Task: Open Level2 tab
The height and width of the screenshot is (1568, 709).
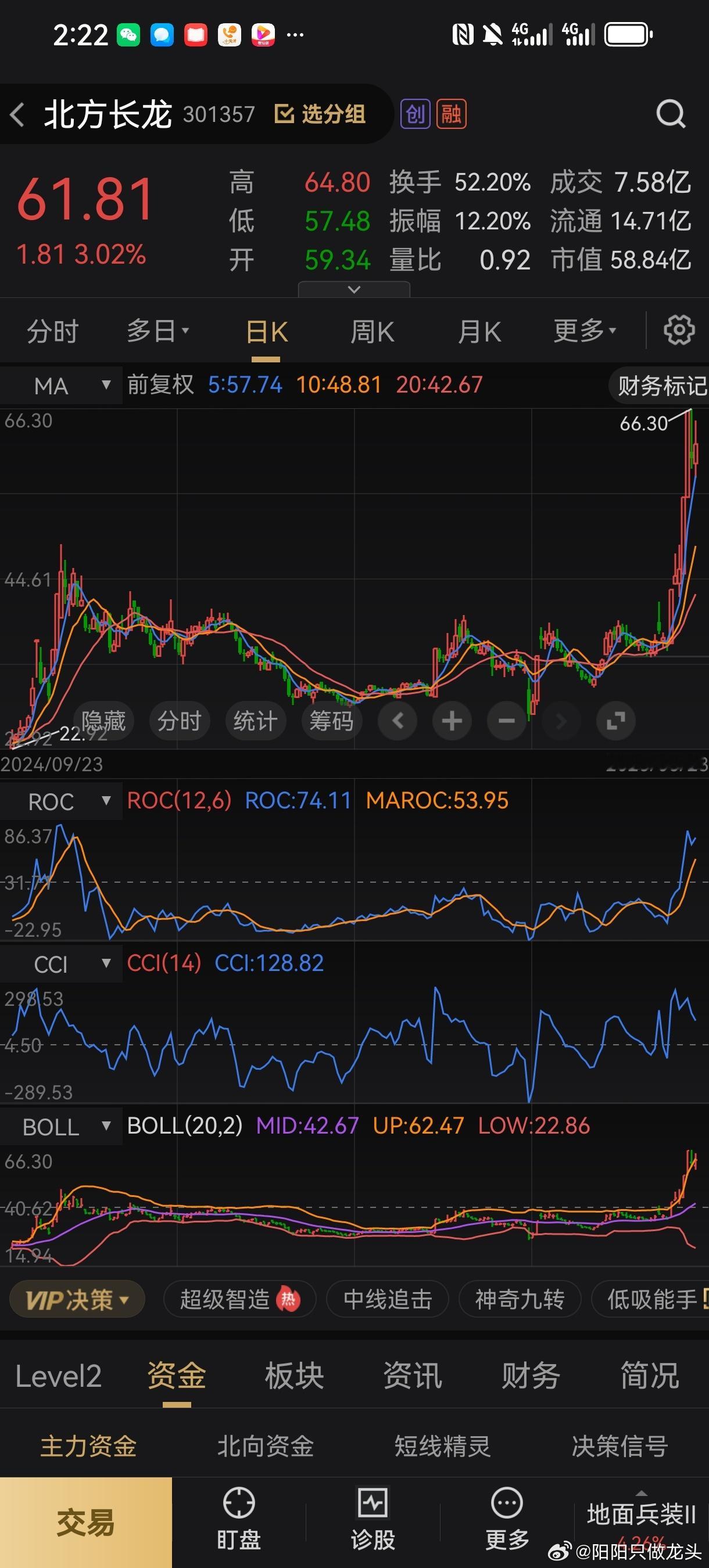Action: pos(59,1376)
